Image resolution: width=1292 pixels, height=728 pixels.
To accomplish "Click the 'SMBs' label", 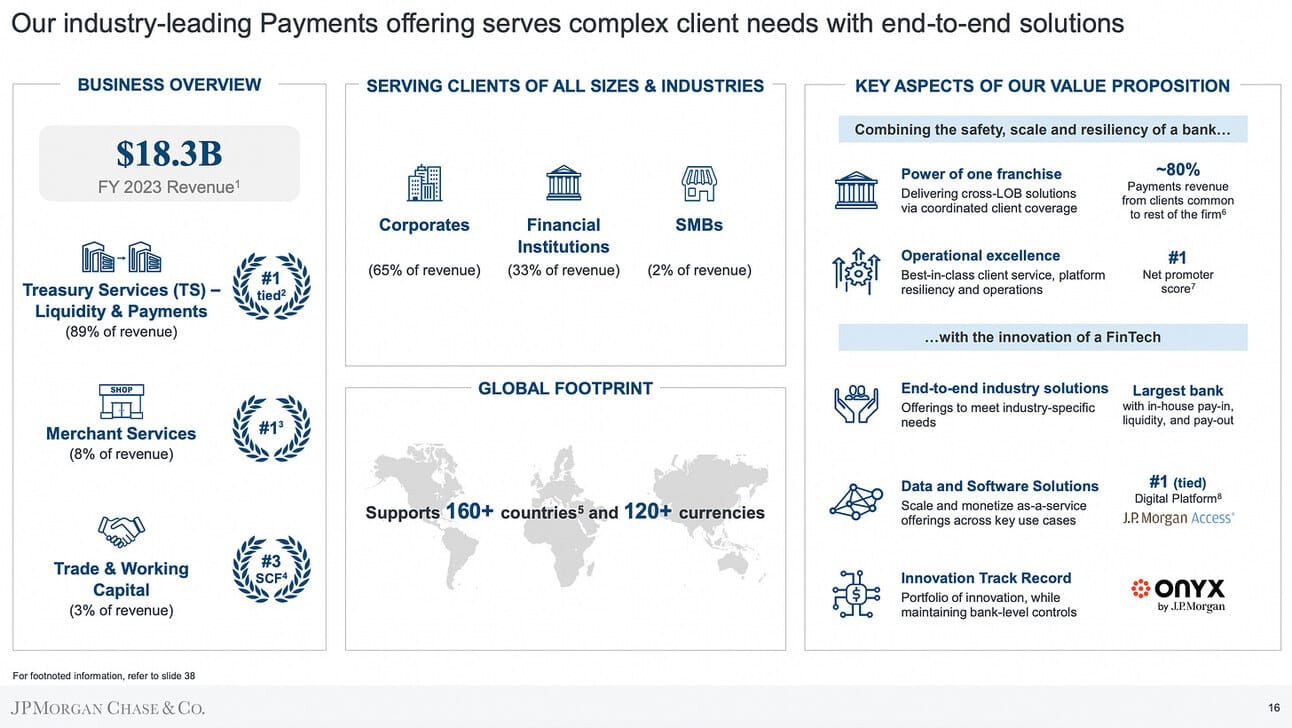I will (699, 225).
